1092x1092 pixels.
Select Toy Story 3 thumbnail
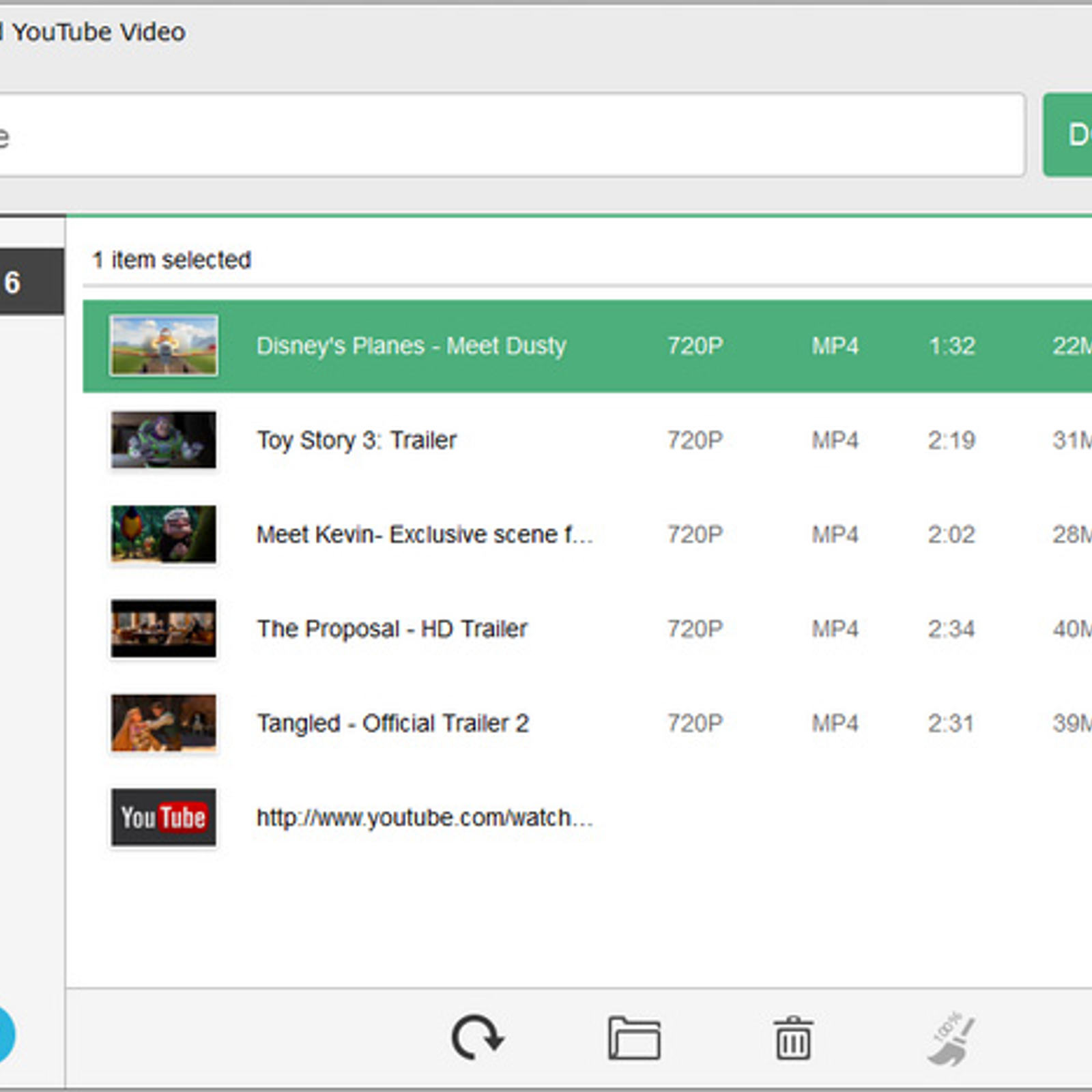point(164,440)
